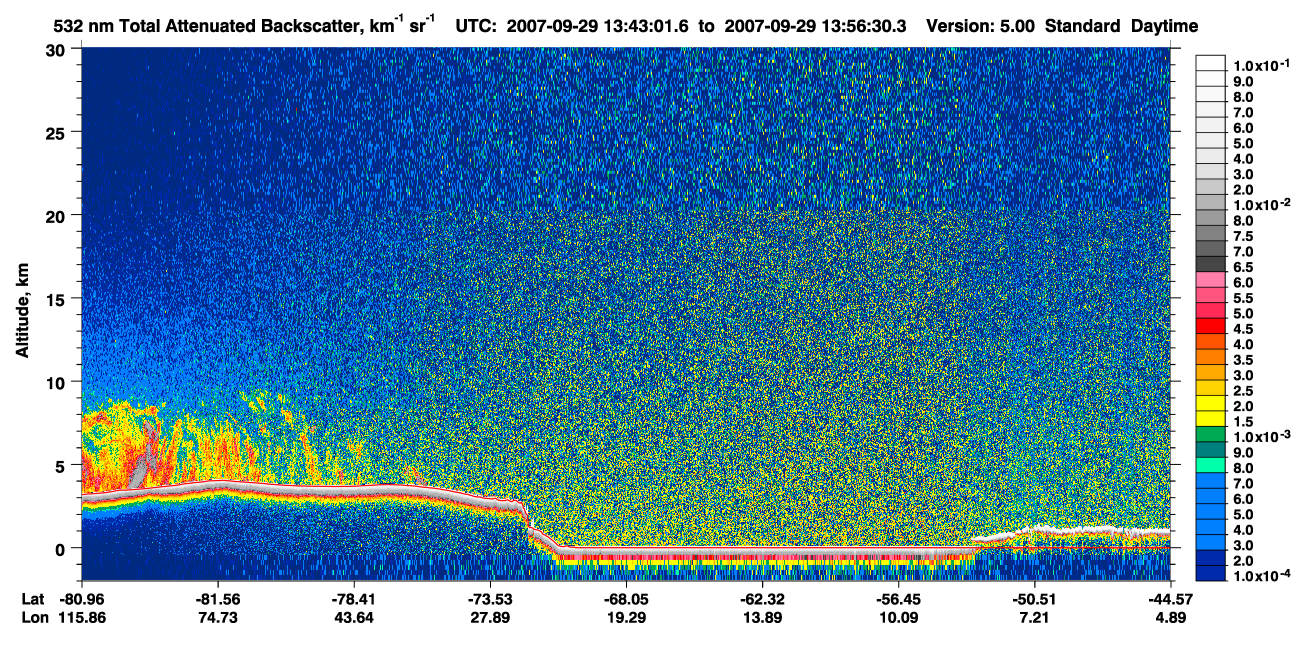Click latitude value '-50.51'
This screenshot has width=1300, height=667.
coord(1034,599)
